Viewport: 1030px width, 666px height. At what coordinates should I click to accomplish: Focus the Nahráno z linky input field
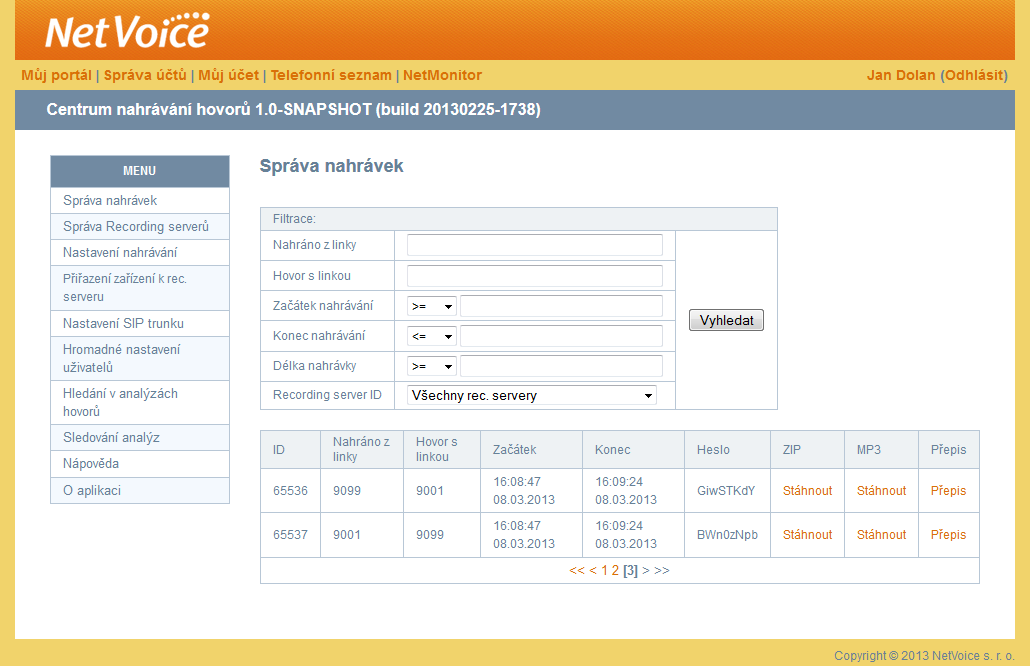535,245
